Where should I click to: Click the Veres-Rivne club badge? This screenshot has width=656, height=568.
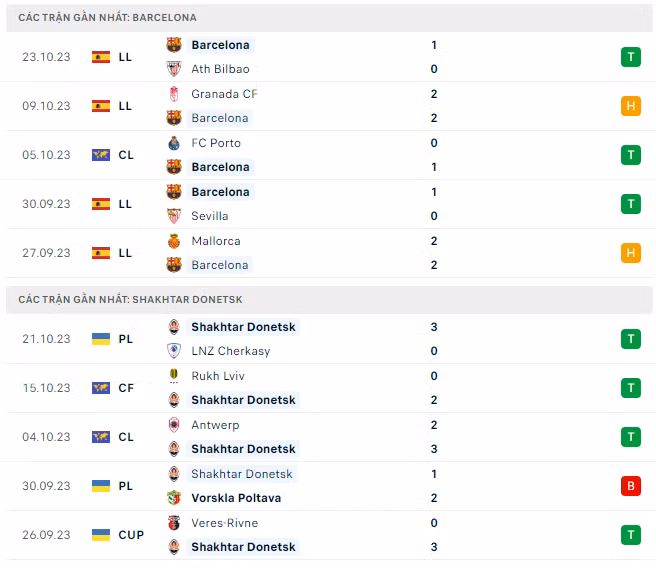(174, 523)
